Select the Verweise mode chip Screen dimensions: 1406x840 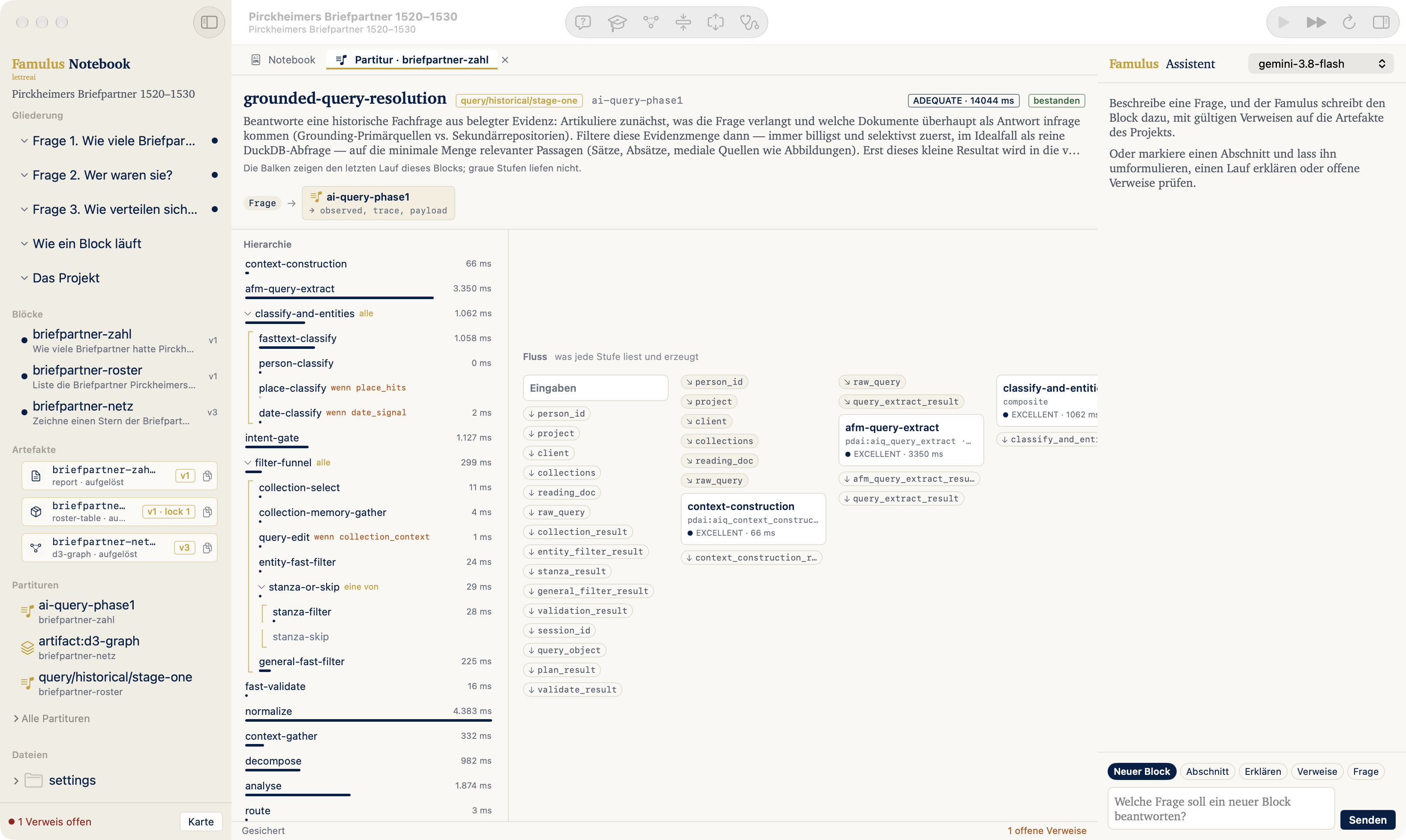coord(1316,771)
